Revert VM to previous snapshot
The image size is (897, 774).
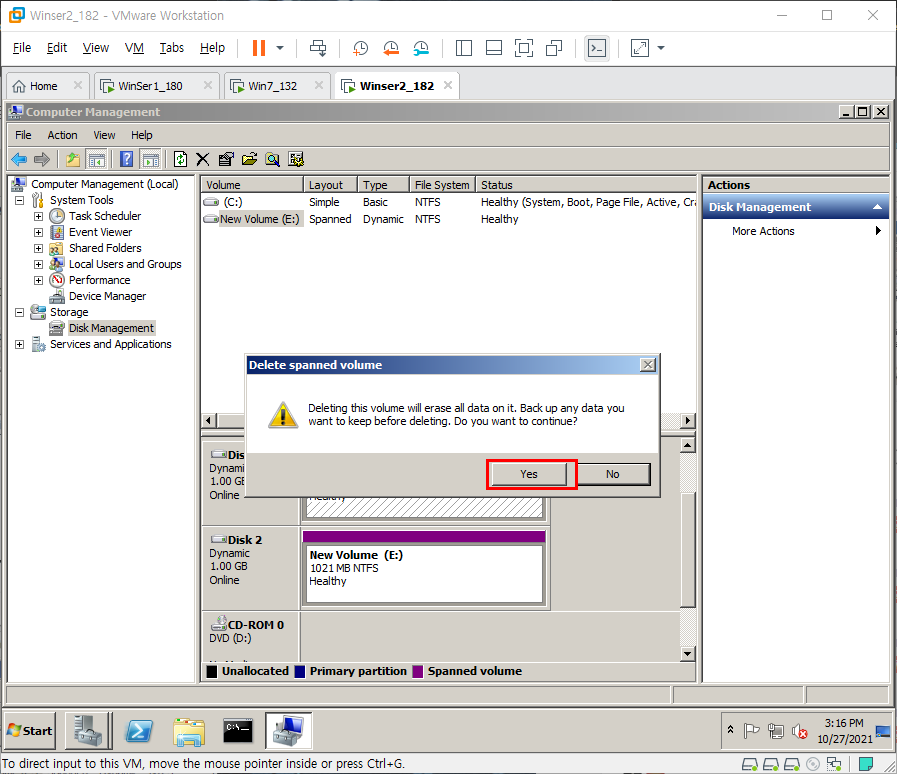pos(391,48)
